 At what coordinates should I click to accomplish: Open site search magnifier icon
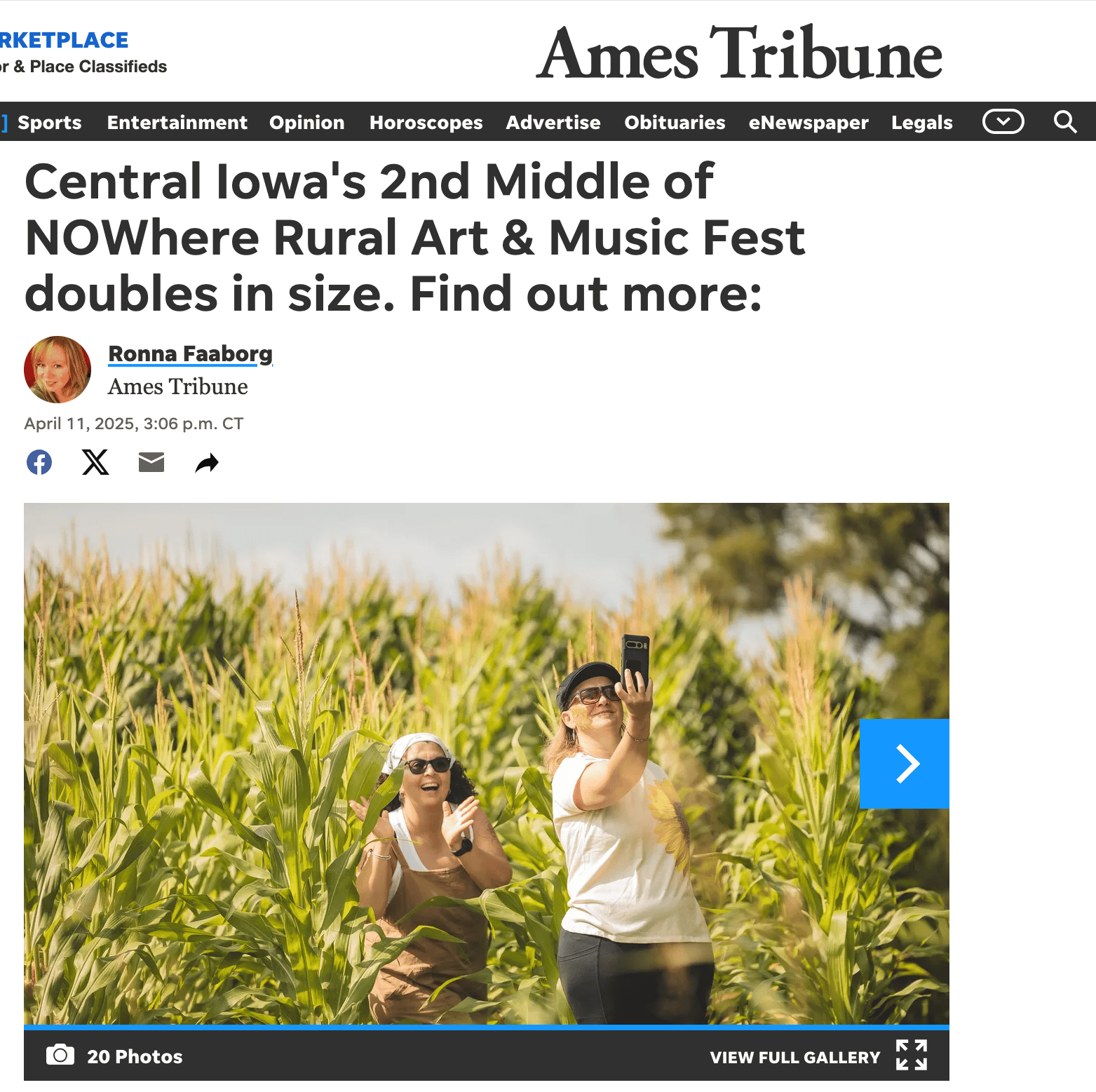coord(1065,122)
